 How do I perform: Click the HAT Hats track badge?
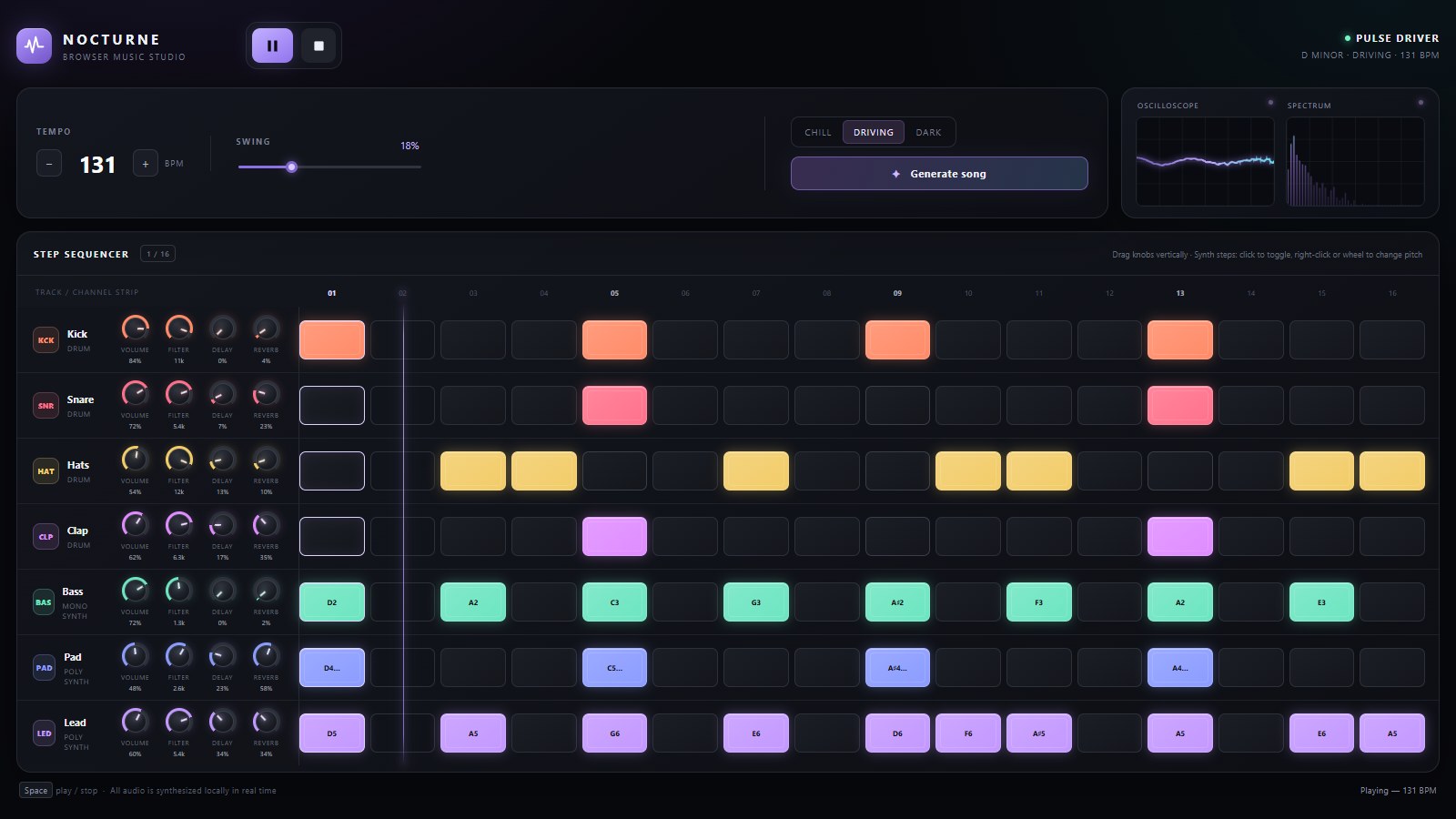(x=45, y=470)
